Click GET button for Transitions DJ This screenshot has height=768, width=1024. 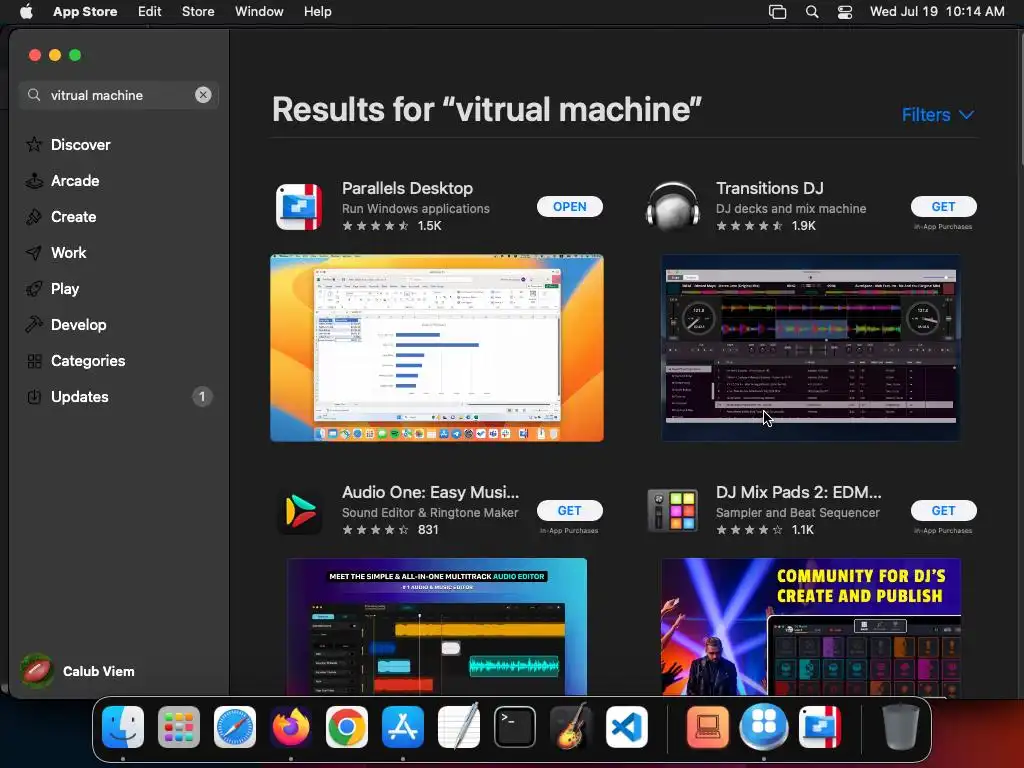(x=943, y=207)
